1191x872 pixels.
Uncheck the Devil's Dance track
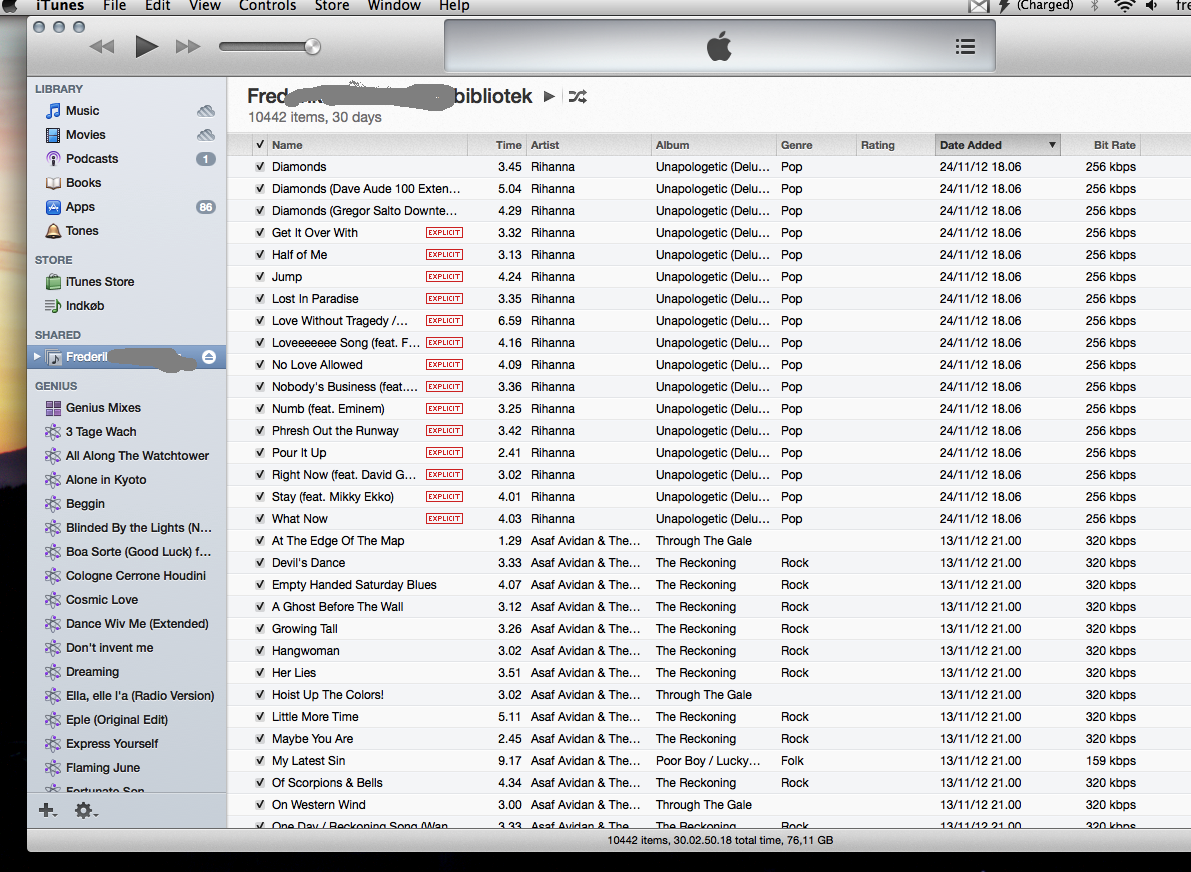[260, 563]
